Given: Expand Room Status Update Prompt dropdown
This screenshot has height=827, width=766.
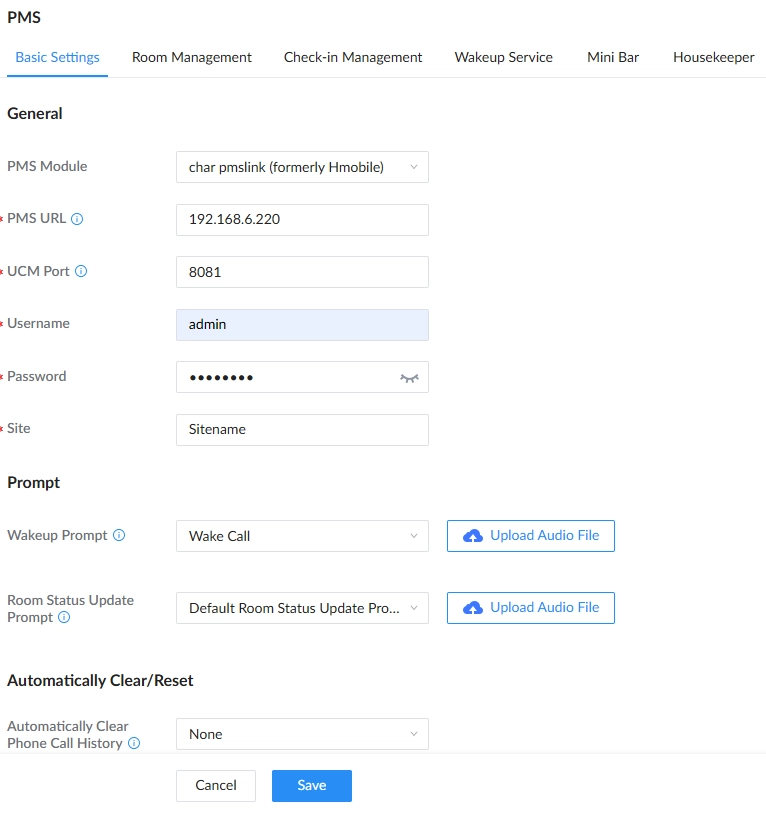Looking at the screenshot, I should tap(302, 608).
